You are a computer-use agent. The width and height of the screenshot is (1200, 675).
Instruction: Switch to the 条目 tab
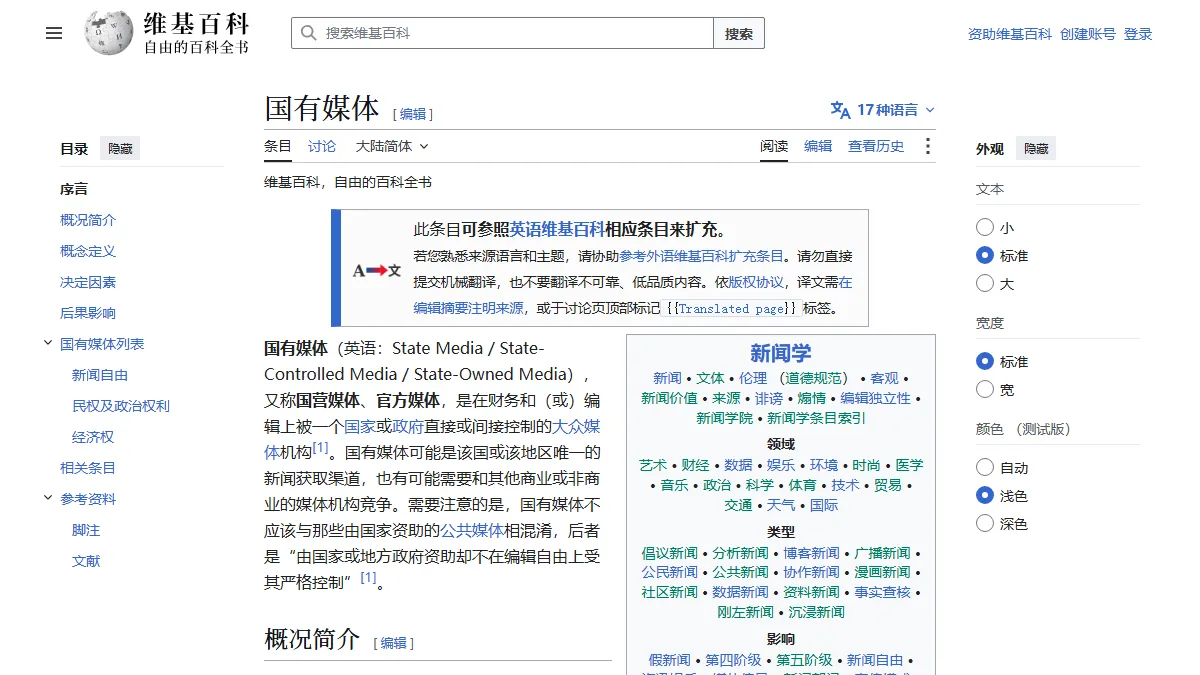point(278,146)
